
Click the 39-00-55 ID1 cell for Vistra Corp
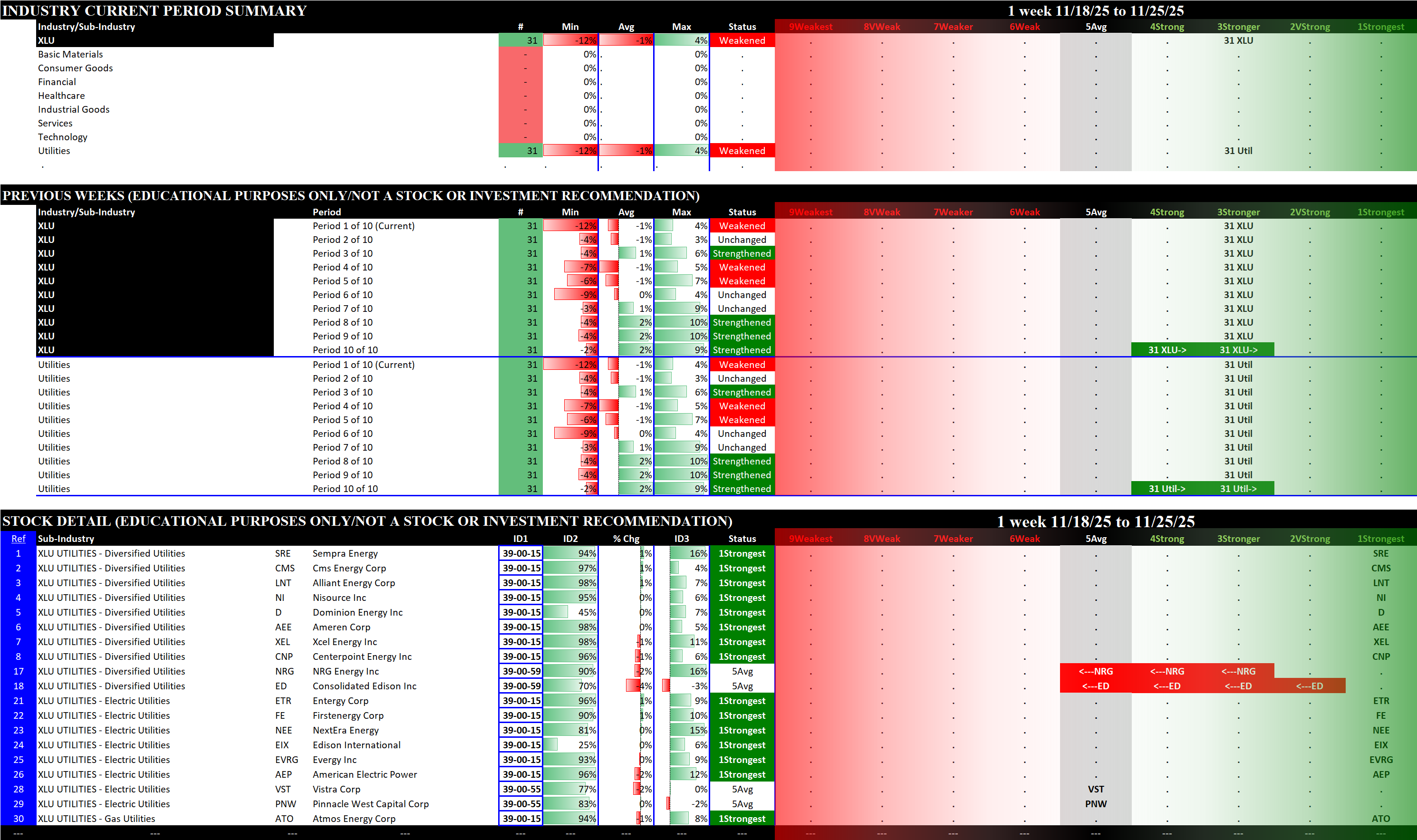[521, 789]
